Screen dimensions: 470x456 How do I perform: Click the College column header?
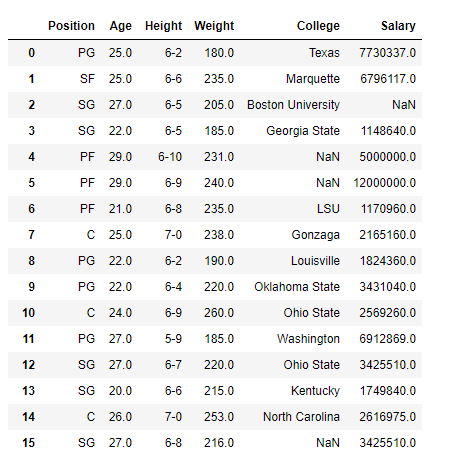318,26
